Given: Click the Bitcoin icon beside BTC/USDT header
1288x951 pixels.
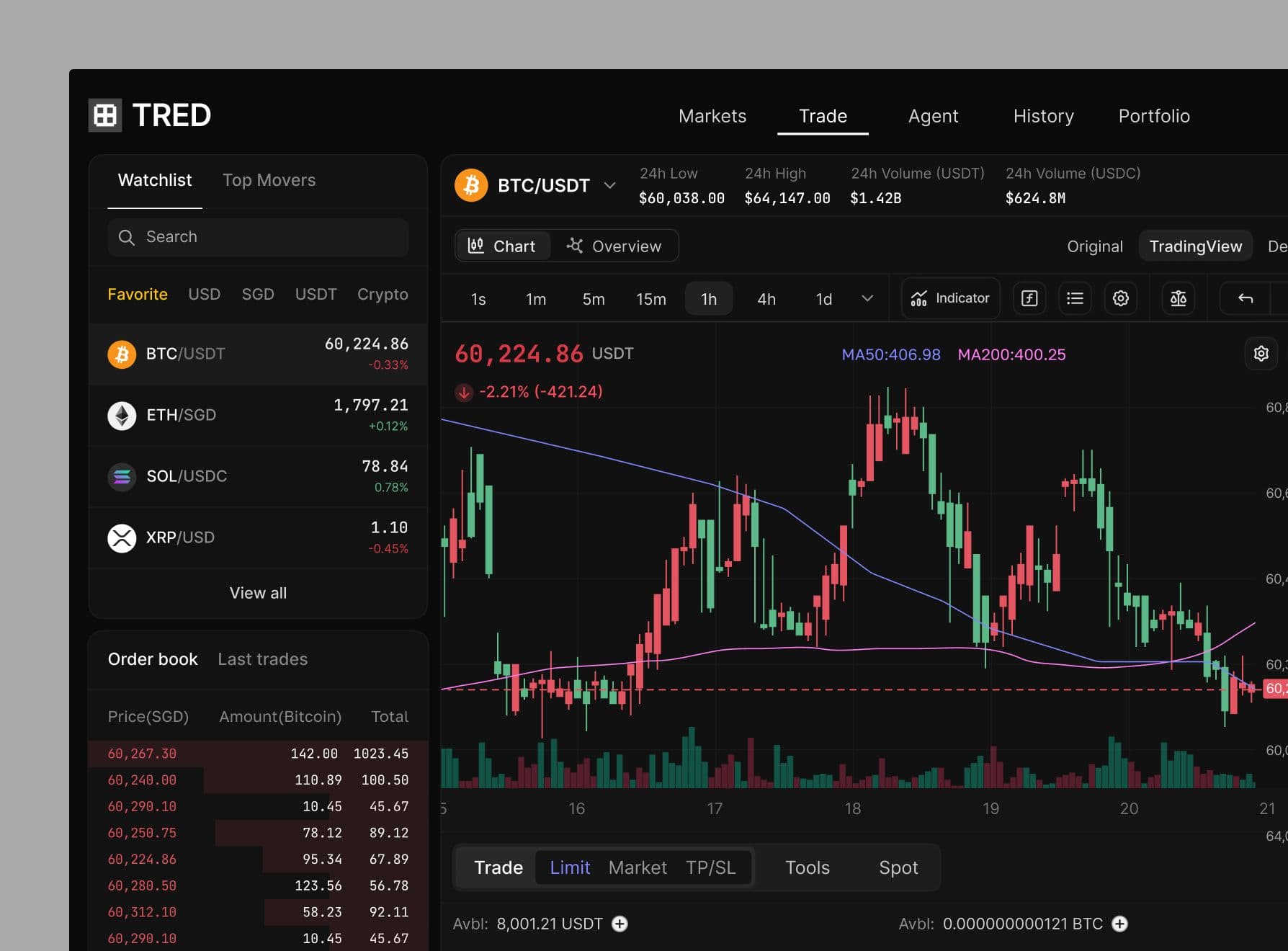Looking at the screenshot, I should click(471, 186).
